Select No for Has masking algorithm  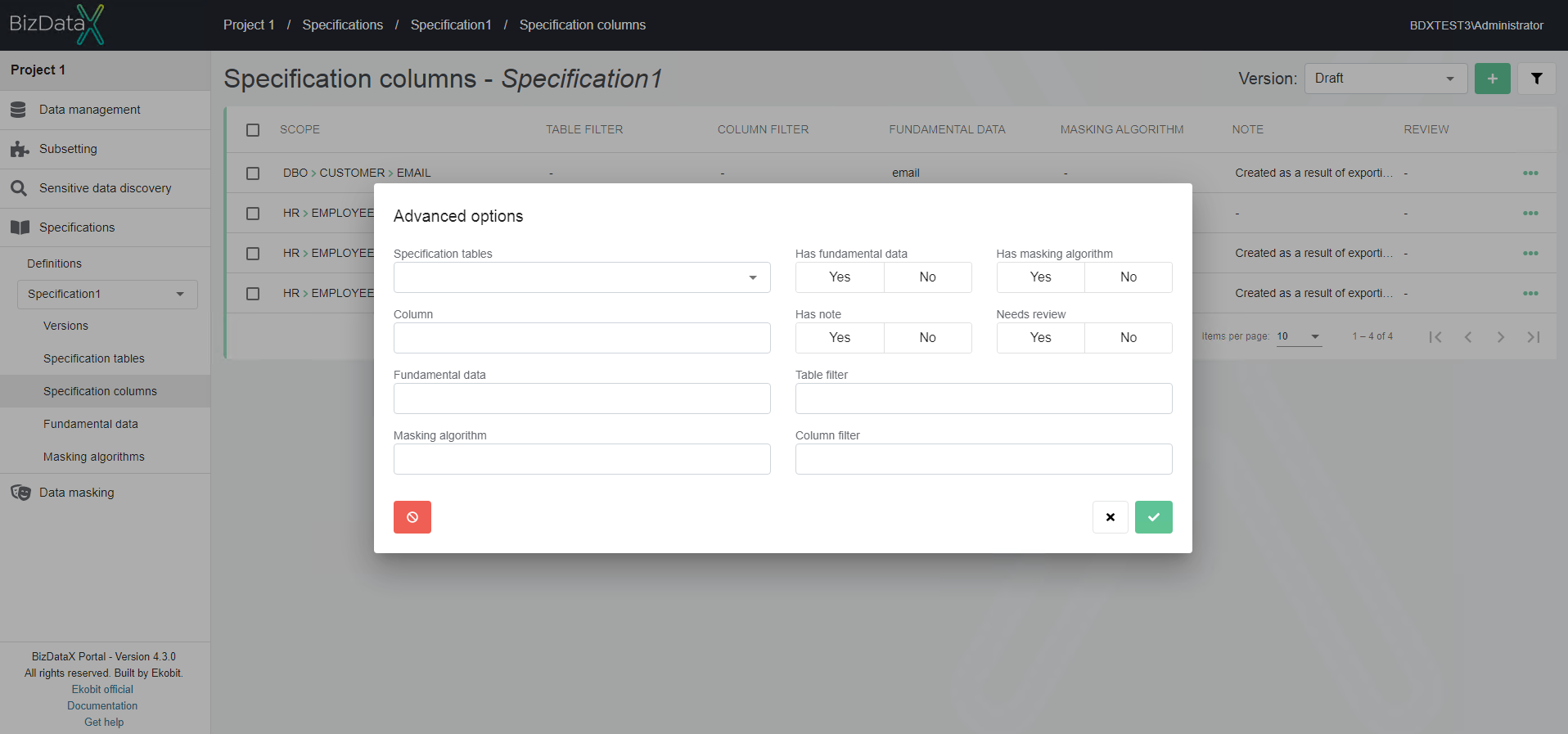[x=1129, y=277]
